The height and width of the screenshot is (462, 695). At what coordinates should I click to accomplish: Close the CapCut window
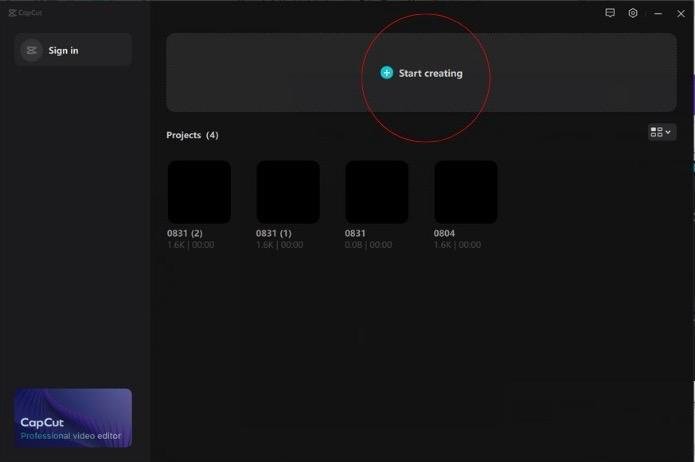click(x=681, y=14)
